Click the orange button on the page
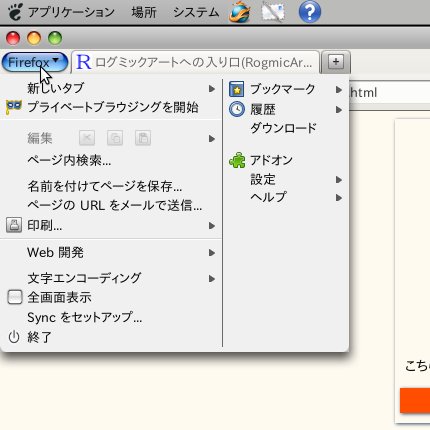 coord(415,400)
